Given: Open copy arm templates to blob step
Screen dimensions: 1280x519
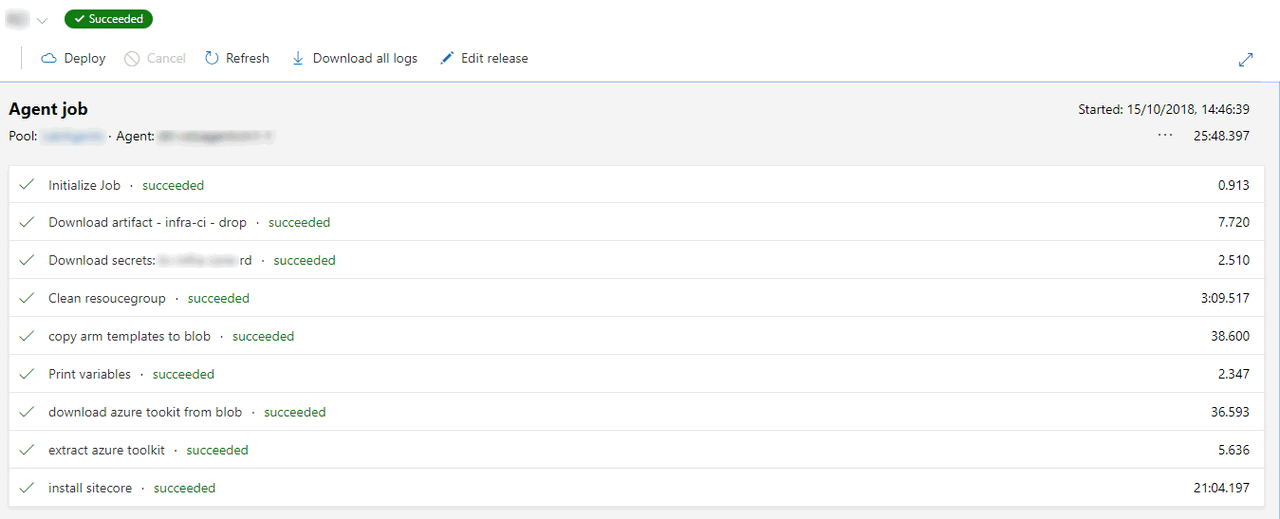Looking at the screenshot, I should pos(129,337).
